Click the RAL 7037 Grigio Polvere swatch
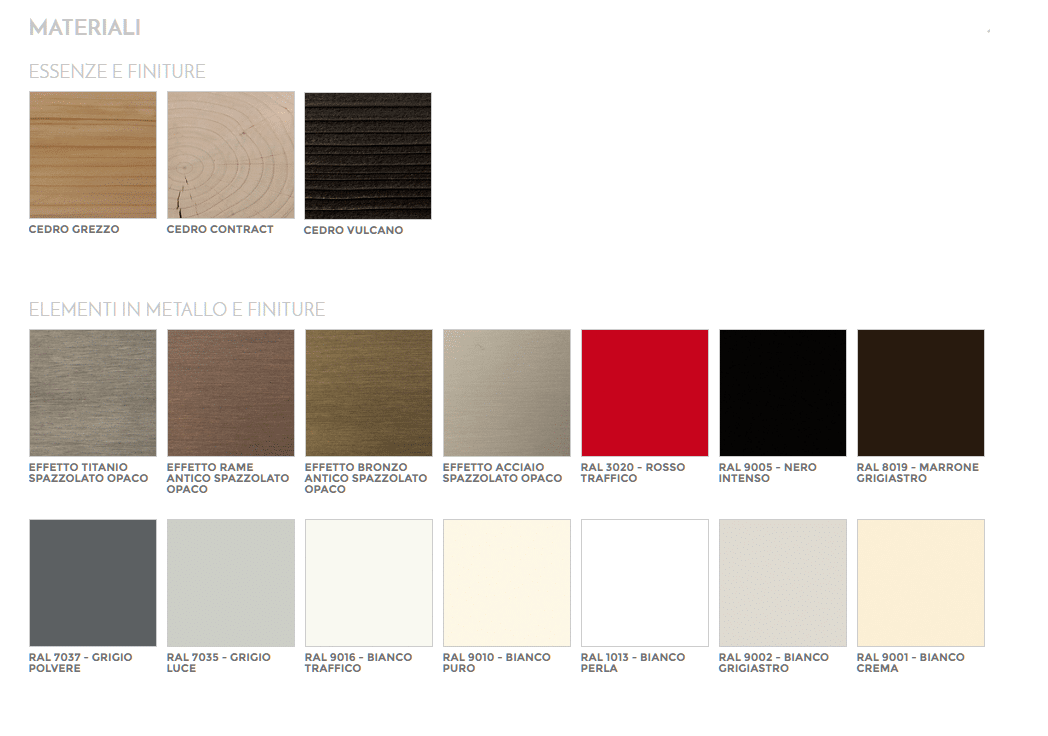Viewport: 1048px width, 736px height. click(x=93, y=583)
